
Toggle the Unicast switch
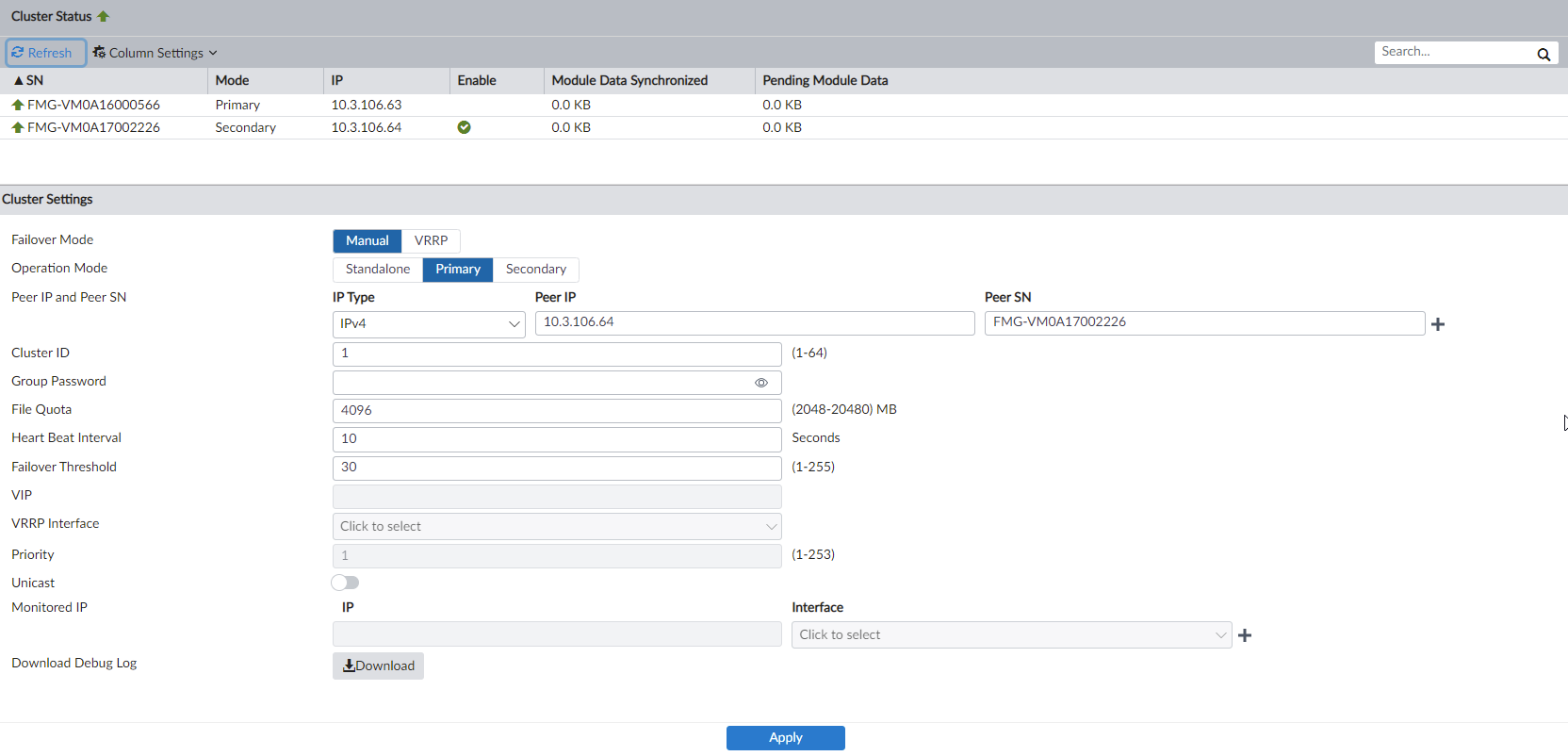[x=345, y=583]
